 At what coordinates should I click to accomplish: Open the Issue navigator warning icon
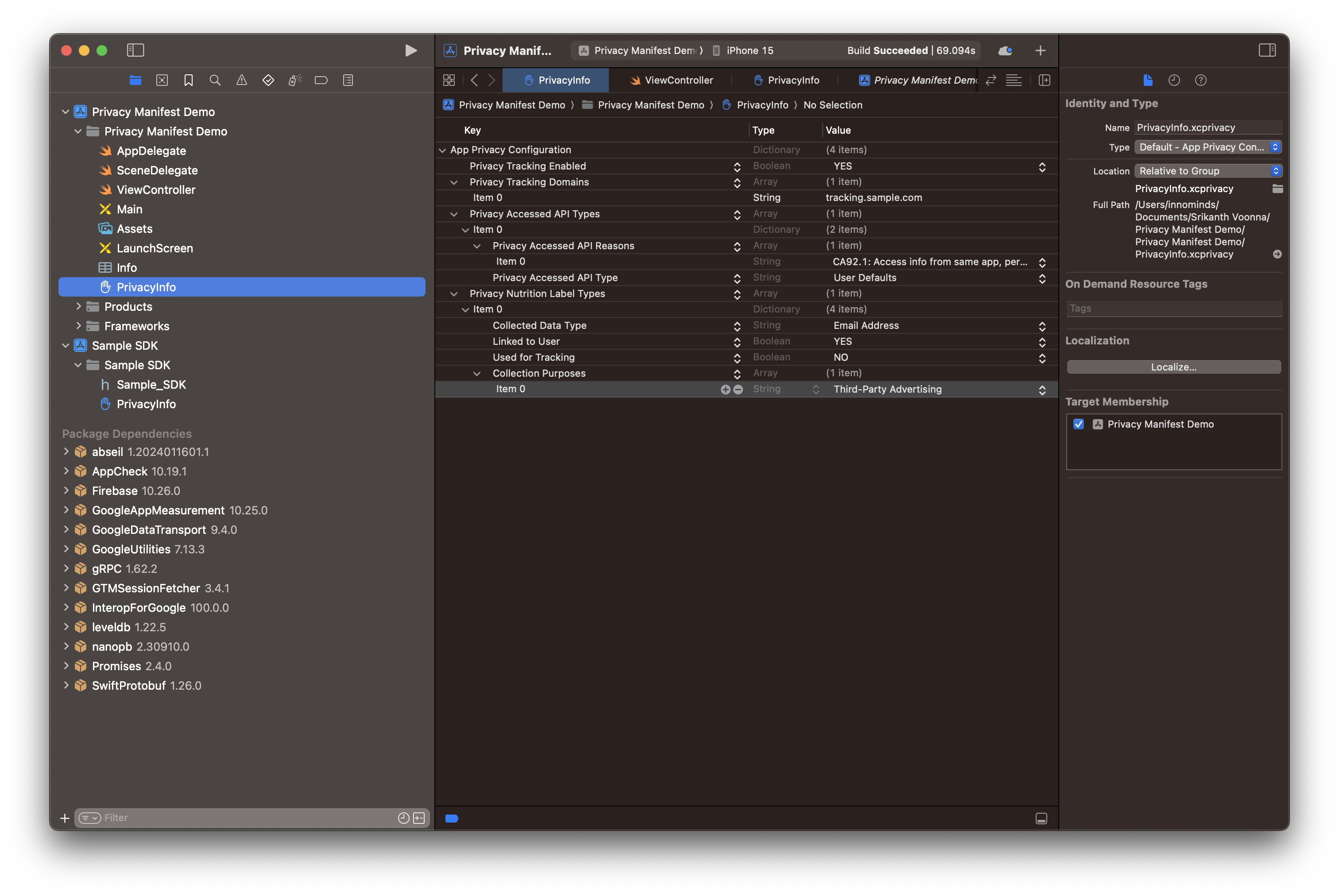242,80
